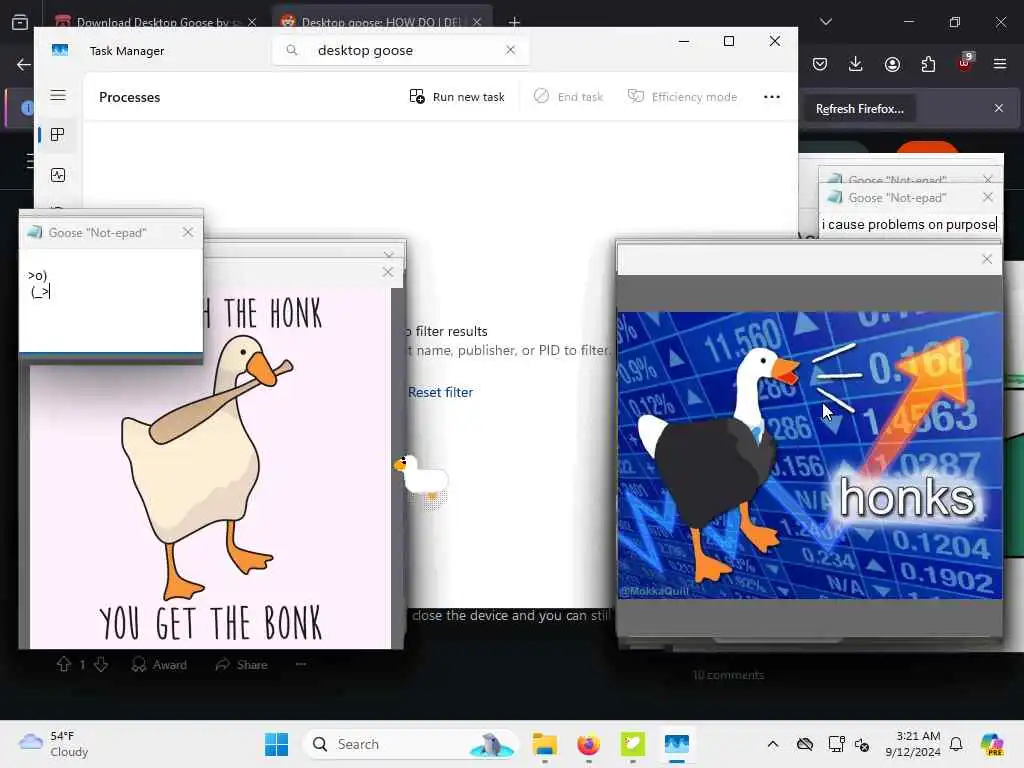This screenshot has width=1024, height=768.
Task: Open the green app icon in taskbar
Action: point(632,744)
